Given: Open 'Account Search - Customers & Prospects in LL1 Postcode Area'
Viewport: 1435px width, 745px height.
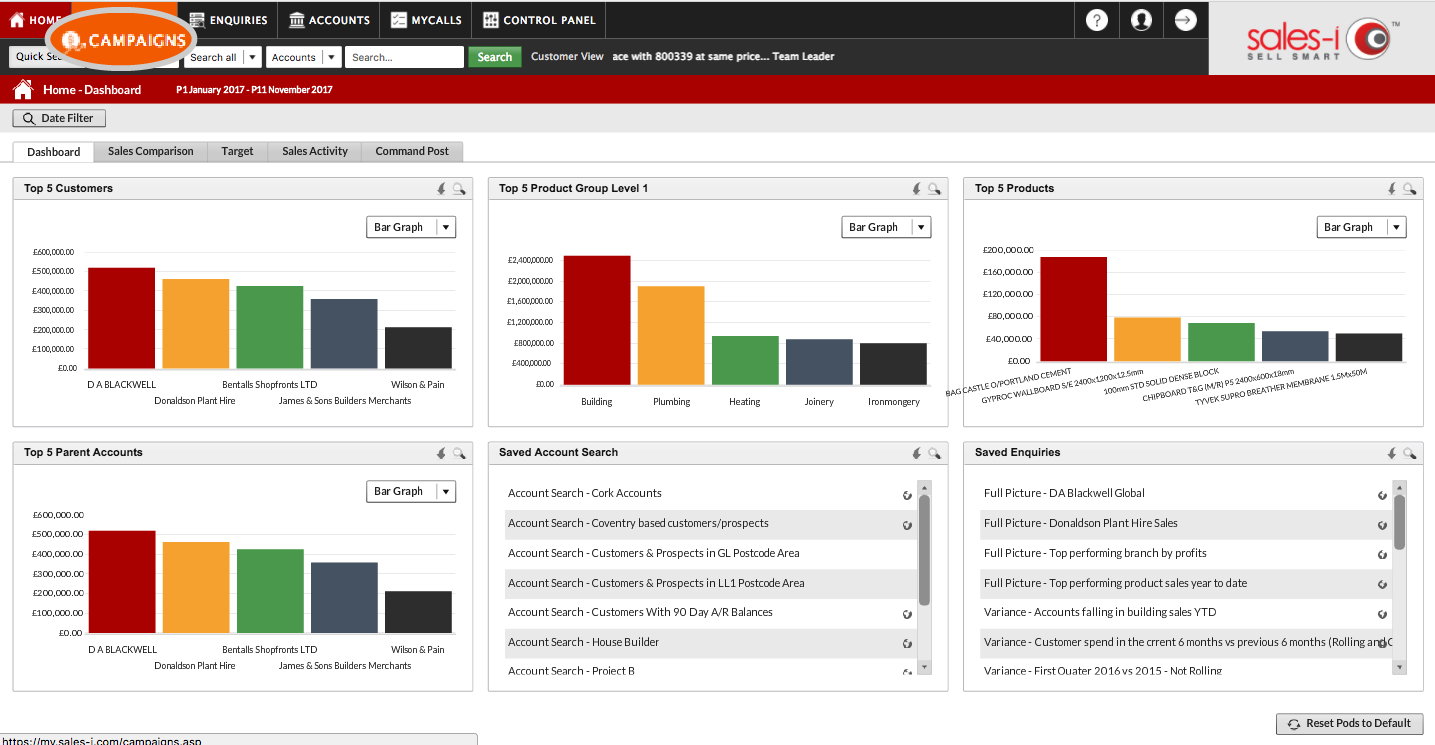Looking at the screenshot, I should tap(656, 583).
